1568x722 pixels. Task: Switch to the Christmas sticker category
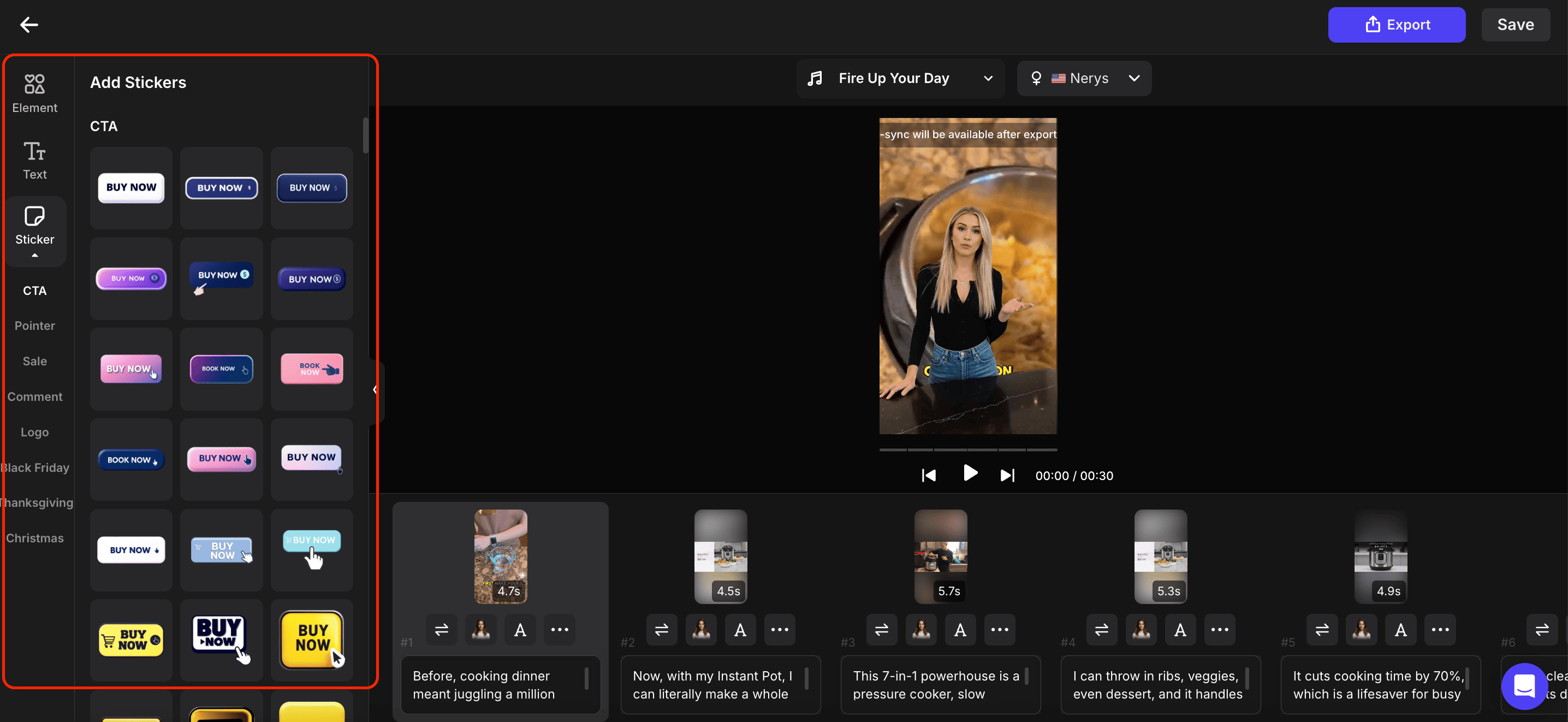(35, 537)
